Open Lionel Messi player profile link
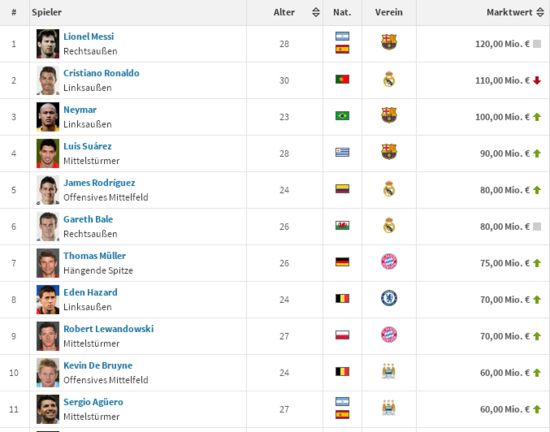The height and width of the screenshot is (432, 550). tap(89, 36)
